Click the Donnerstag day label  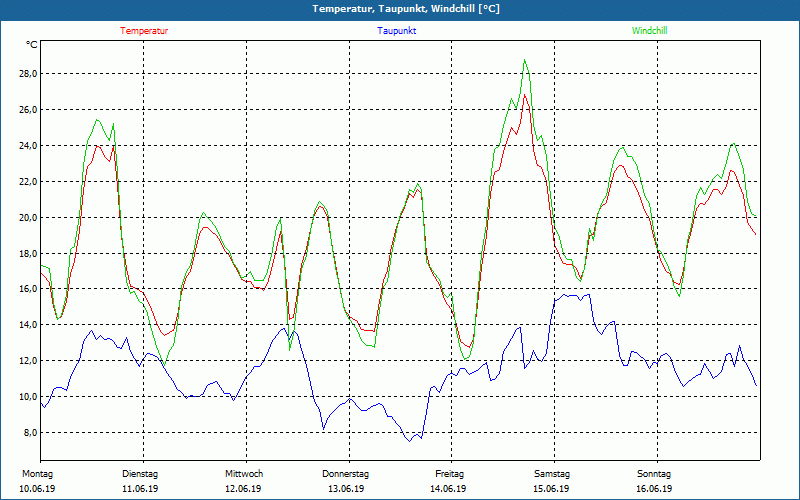(x=345, y=474)
